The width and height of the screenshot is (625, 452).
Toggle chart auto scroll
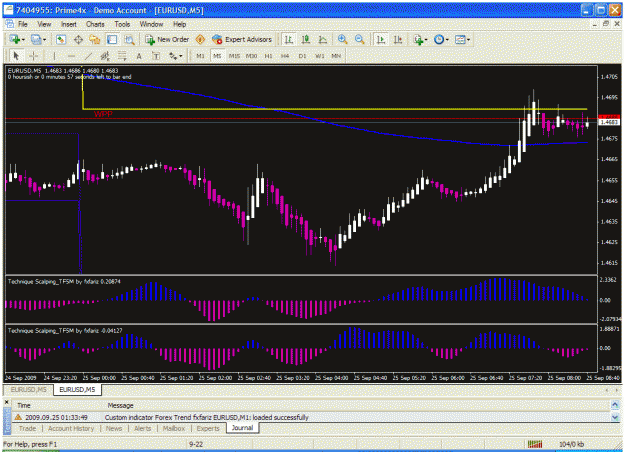click(x=381, y=39)
